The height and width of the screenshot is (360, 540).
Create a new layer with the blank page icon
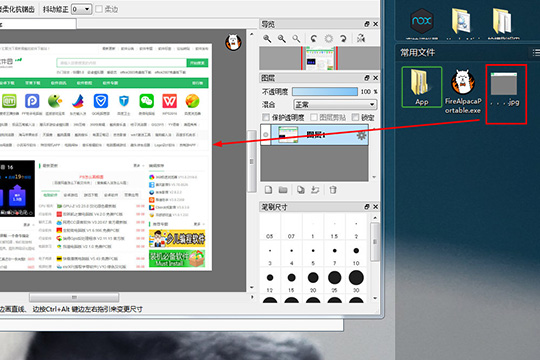(x=268, y=190)
